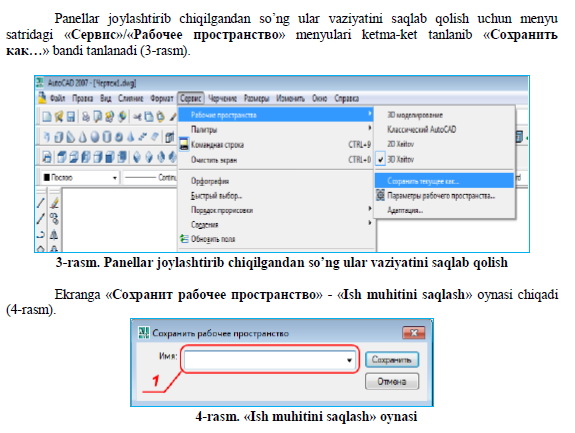Viewport: 575px width, 433px height.
Task: Click the Отмена button
Action: pos(392,382)
